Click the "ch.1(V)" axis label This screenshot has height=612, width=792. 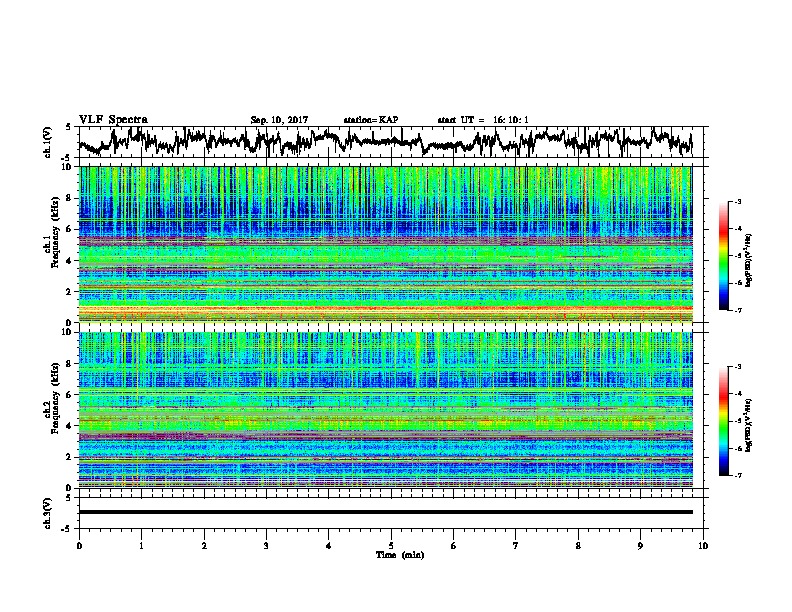(x=47, y=142)
